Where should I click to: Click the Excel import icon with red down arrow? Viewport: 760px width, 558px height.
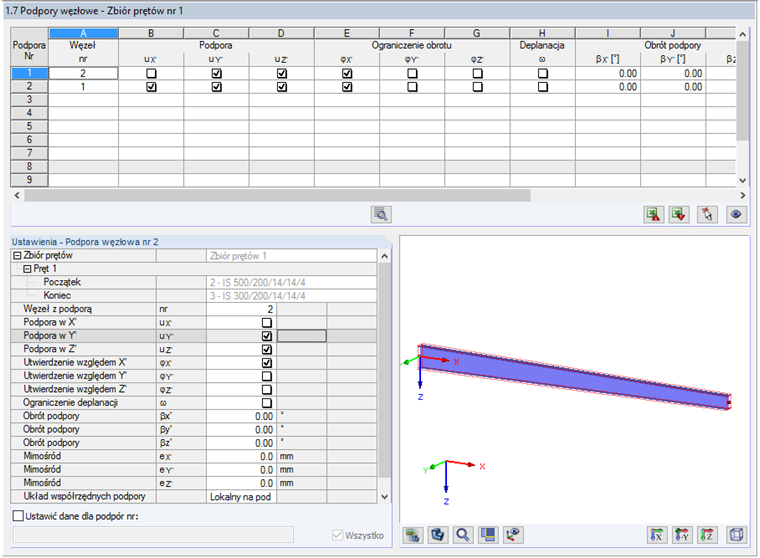(679, 214)
